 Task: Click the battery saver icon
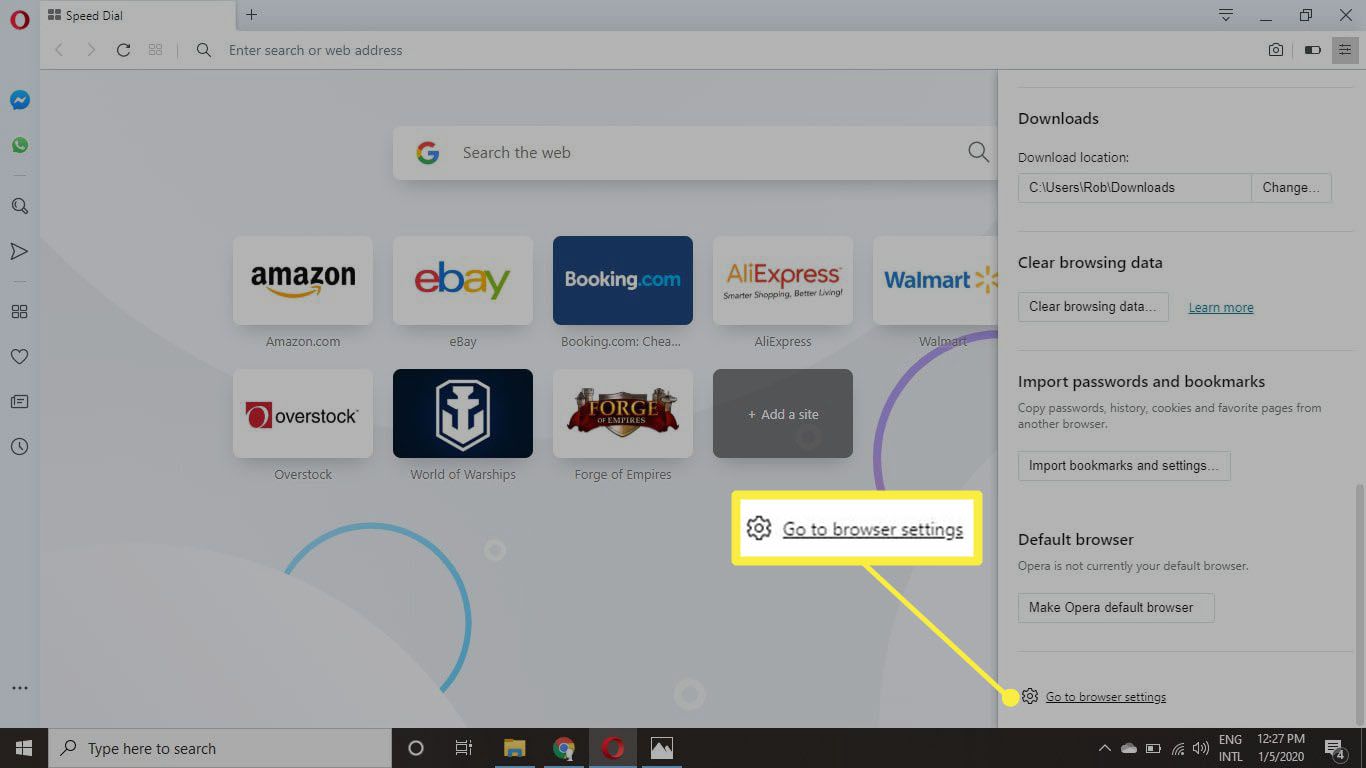[x=1312, y=50]
